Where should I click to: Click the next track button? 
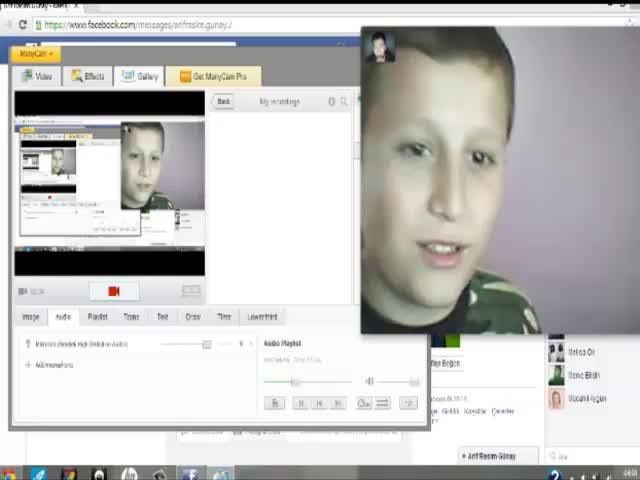pos(338,403)
